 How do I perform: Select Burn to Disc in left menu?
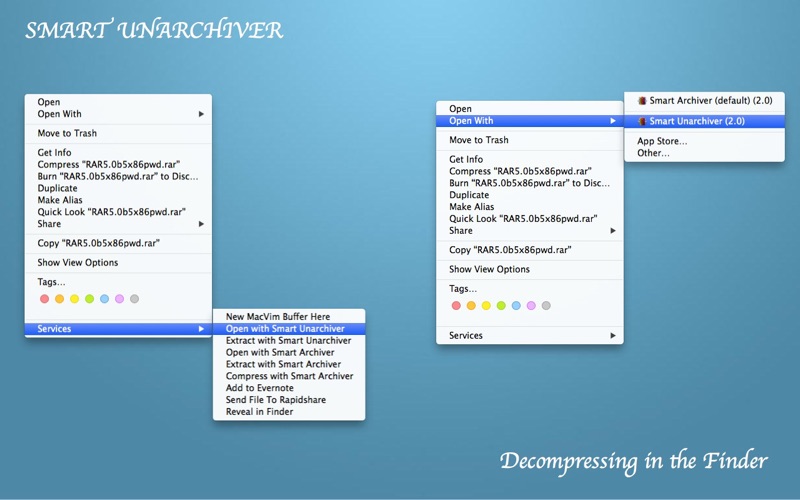[118, 177]
